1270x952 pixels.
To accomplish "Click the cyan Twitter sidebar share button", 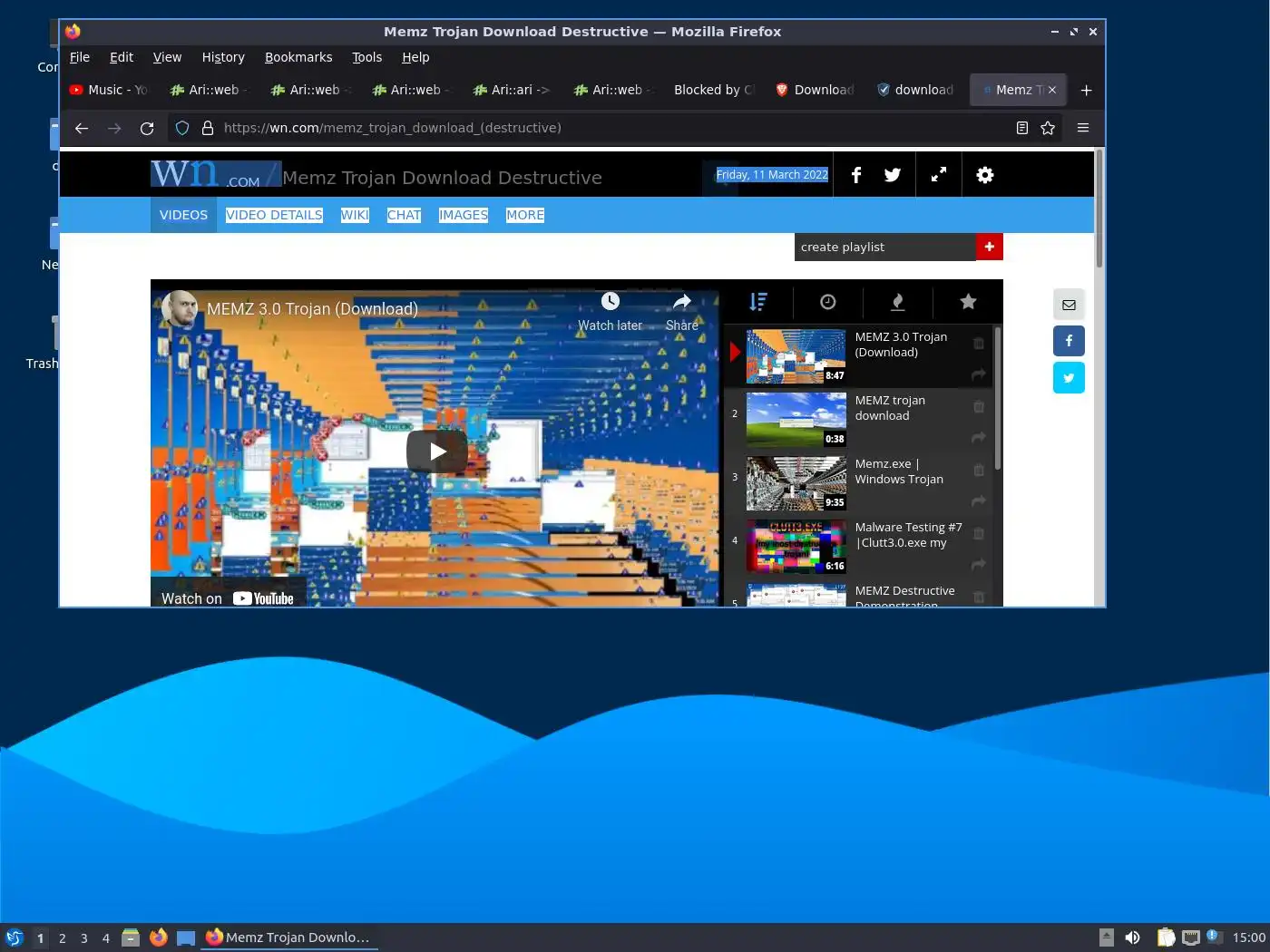I will [1069, 378].
